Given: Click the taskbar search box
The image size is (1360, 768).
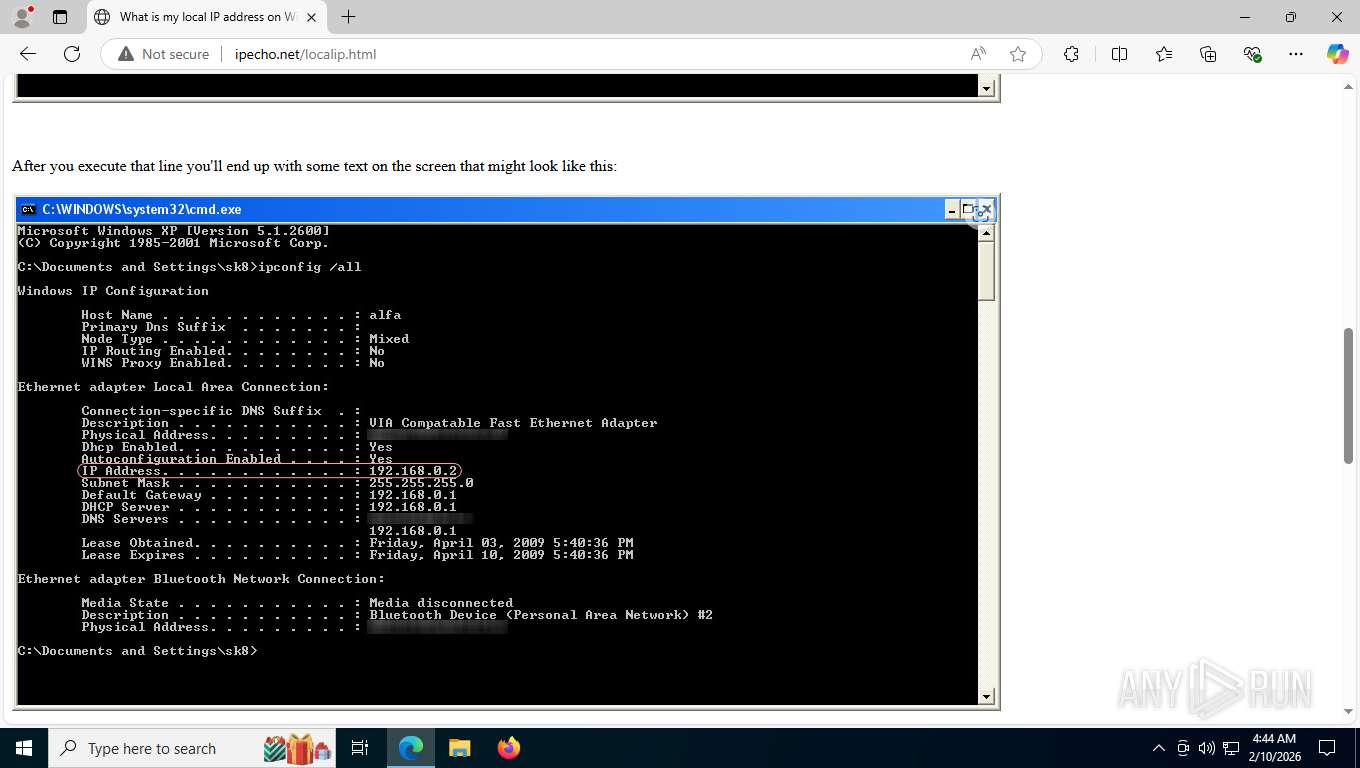Looking at the screenshot, I should (193, 748).
